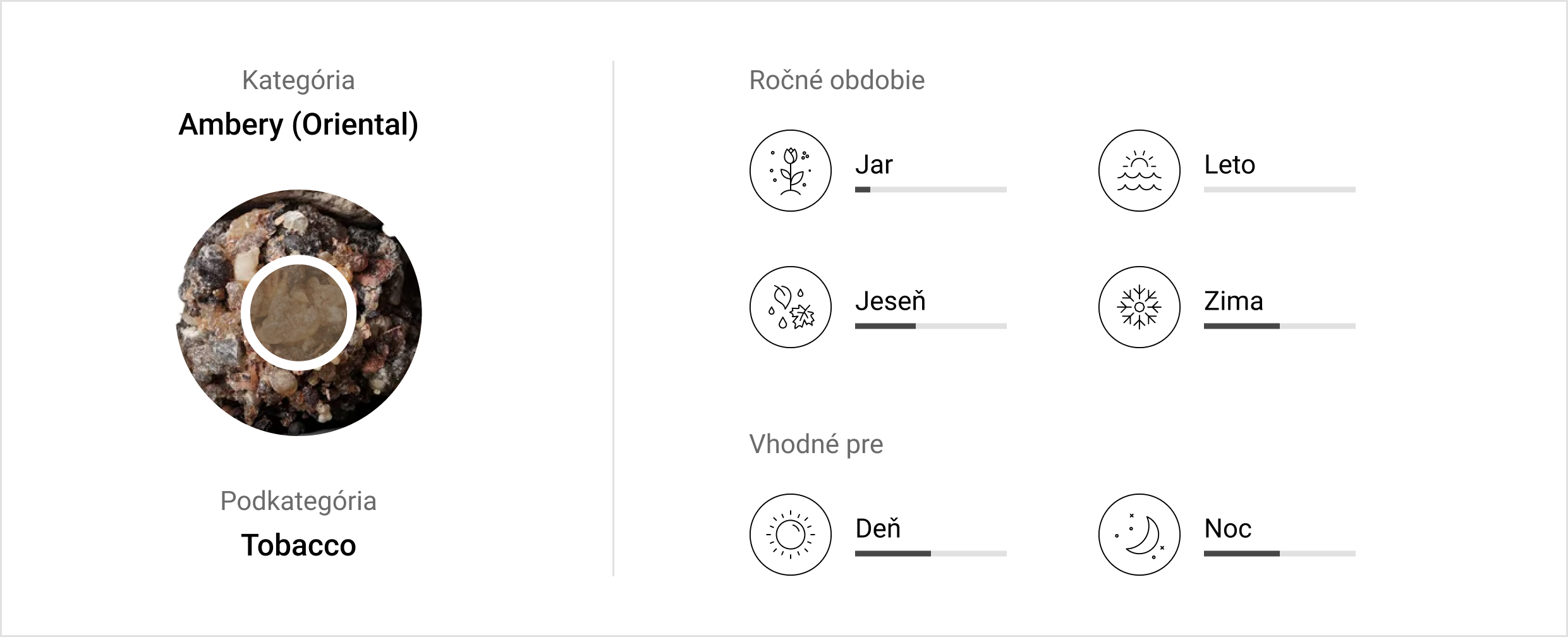
Task: Click the Ročné obdobie heading
Action: pyautogui.click(x=837, y=80)
